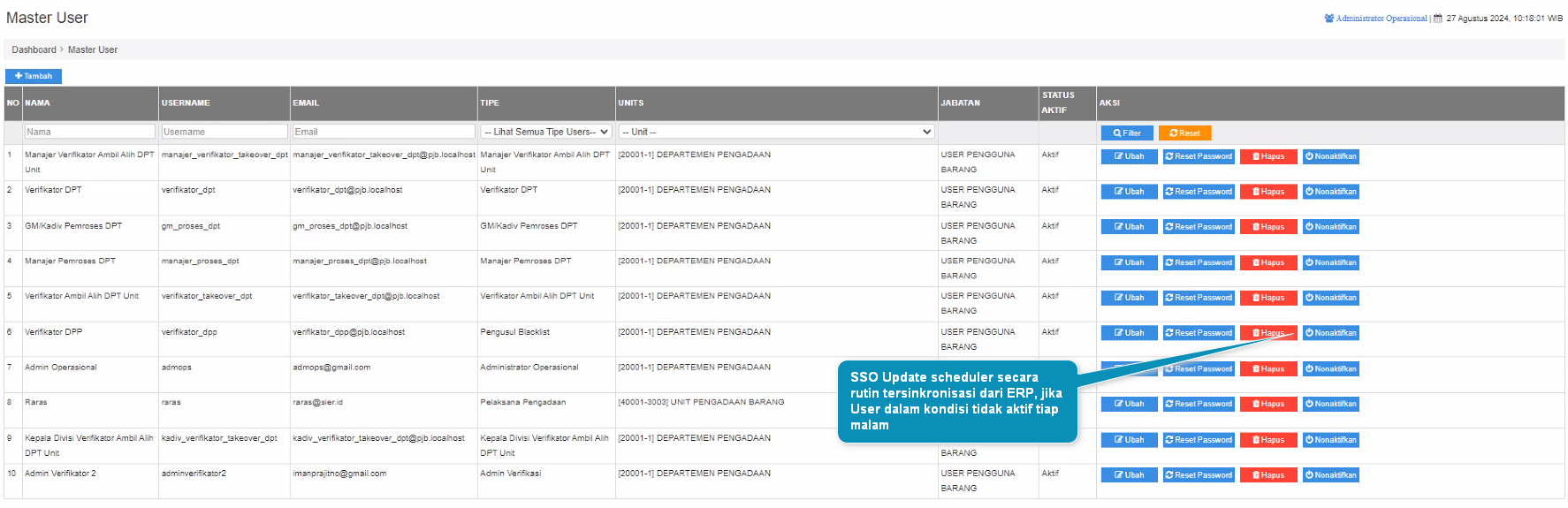Click Ubah for verifikator_dpp
Image resolution: width=1568 pixels, height=508 pixels.
(1129, 333)
